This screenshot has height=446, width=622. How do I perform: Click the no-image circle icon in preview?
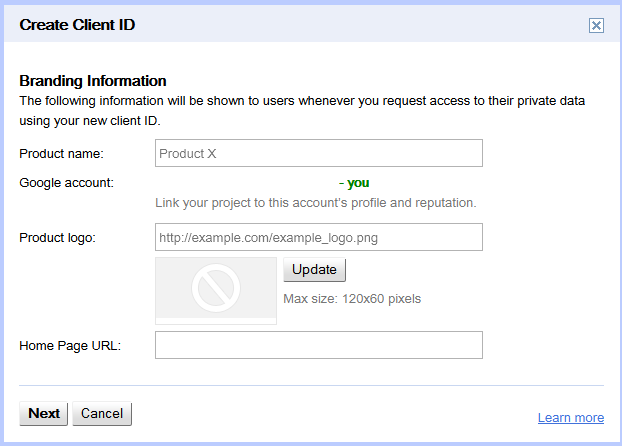[x=216, y=288]
